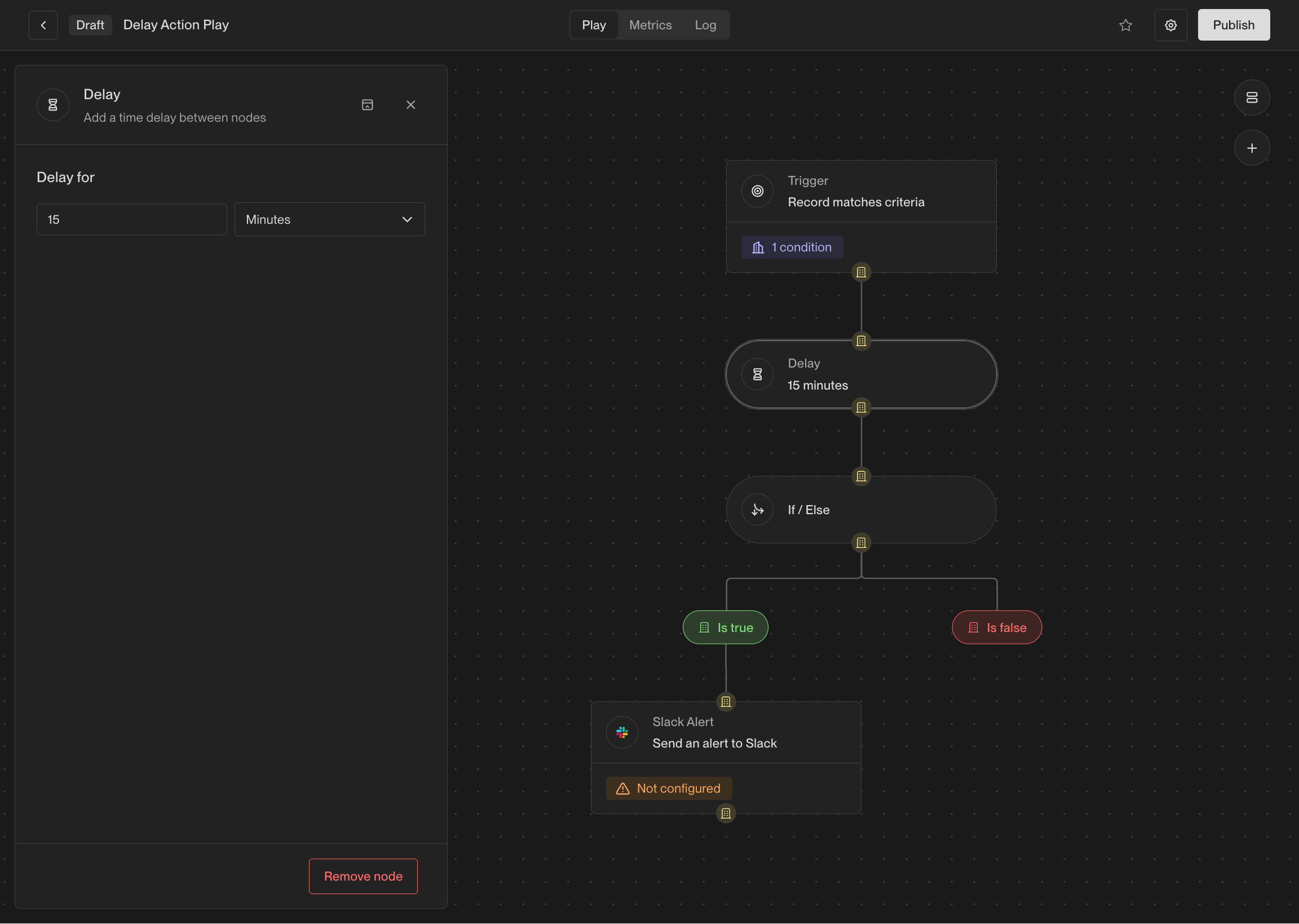Select the Play tab
Image resolution: width=1299 pixels, height=924 pixels.
point(594,25)
